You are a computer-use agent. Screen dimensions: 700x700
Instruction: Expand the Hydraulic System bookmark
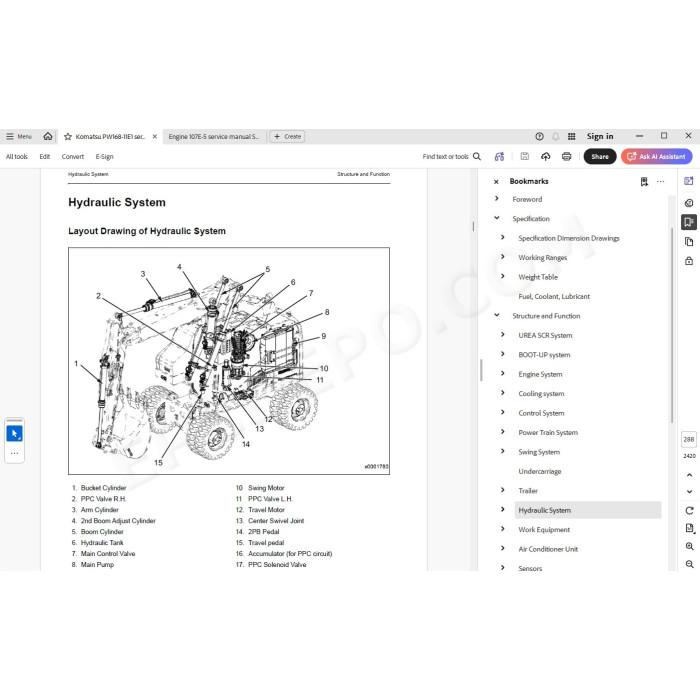point(503,509)
